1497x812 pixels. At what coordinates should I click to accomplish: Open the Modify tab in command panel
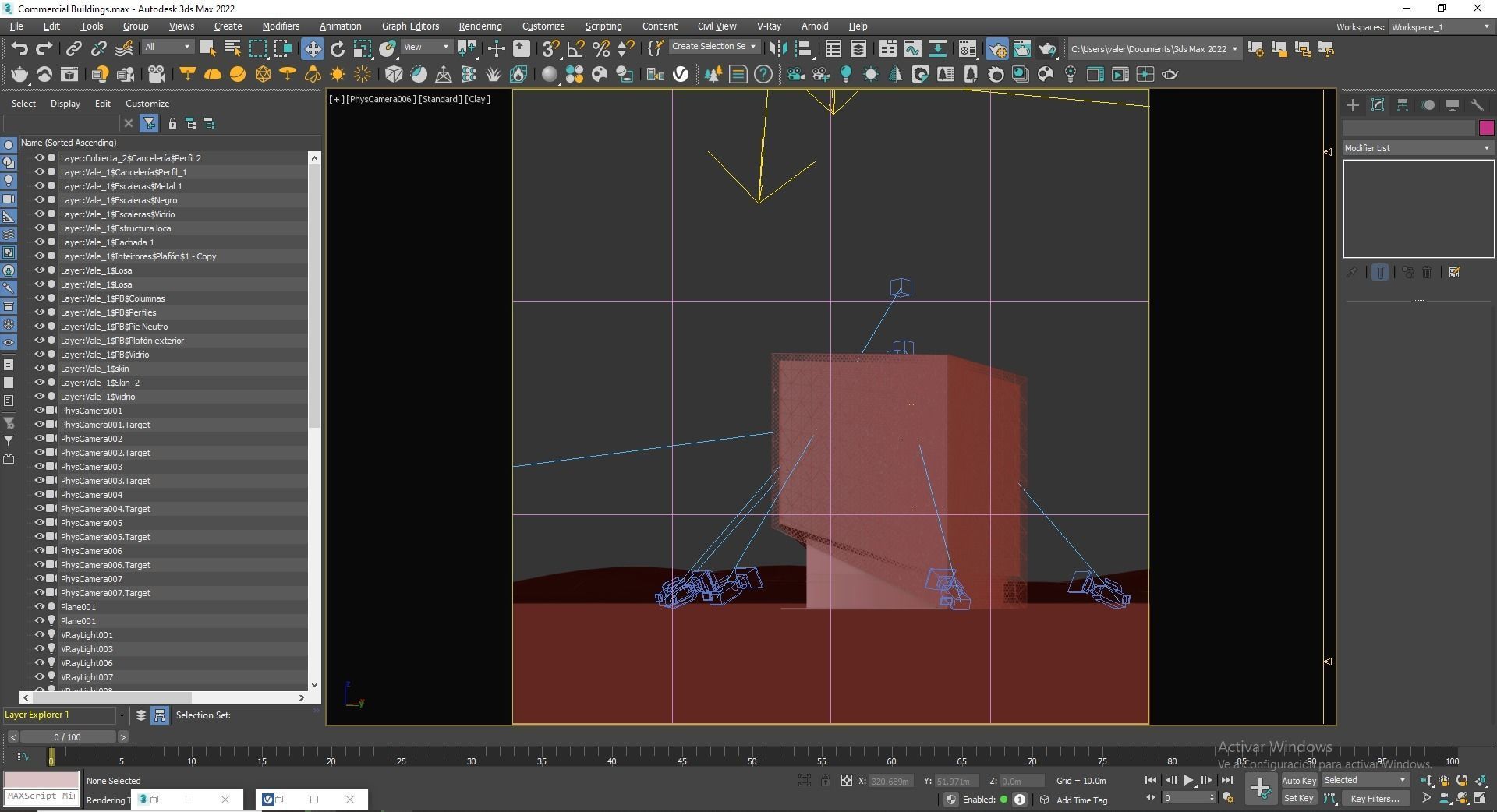pyautogui.click(x=1378, y=105)
